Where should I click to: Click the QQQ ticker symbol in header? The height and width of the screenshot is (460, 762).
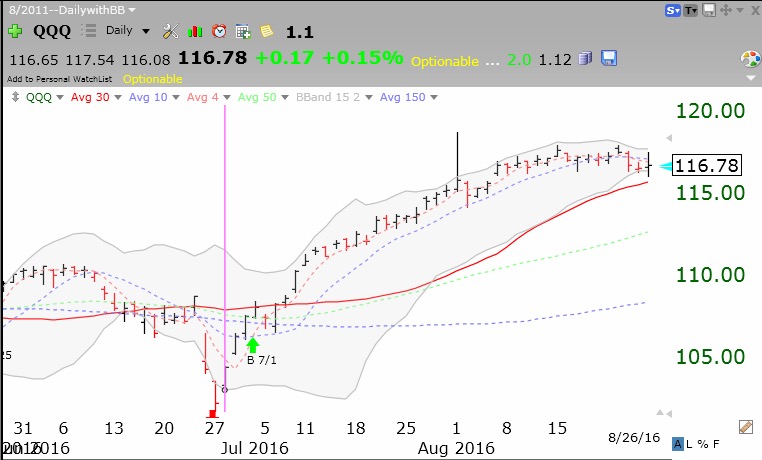pyautogui.click(x=52, y=31)
